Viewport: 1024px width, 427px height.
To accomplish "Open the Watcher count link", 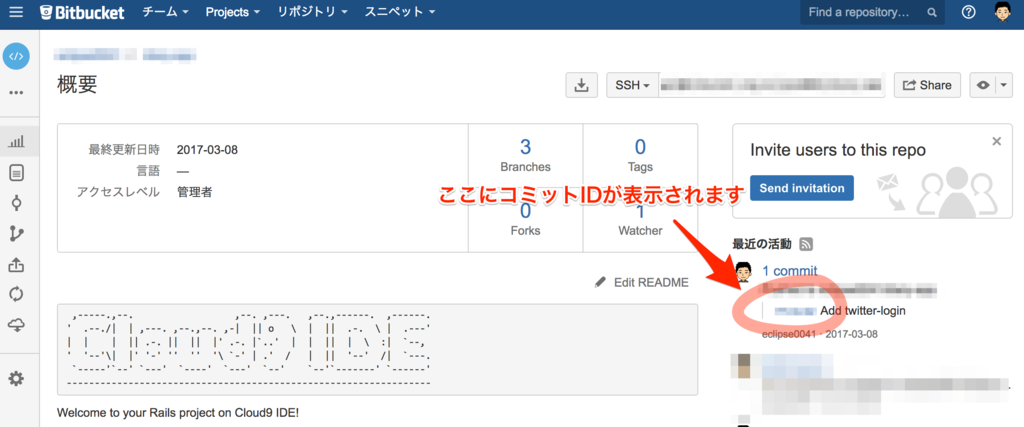I will coord(640,221).
